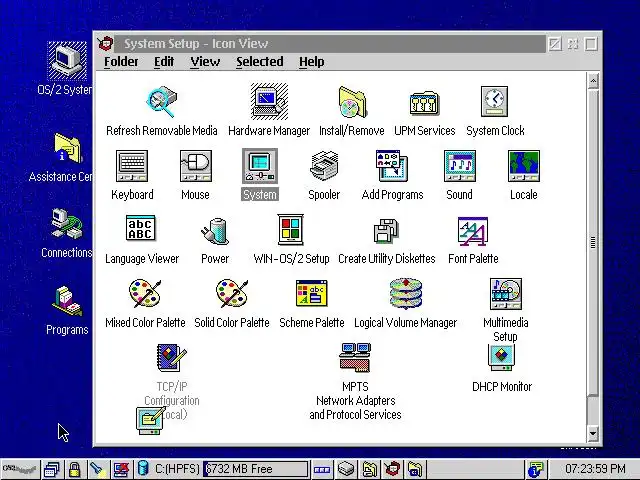This screenshot has width=640, height=480.
Task: Select the Keyboard settings icon
Action: pos(132,166)
